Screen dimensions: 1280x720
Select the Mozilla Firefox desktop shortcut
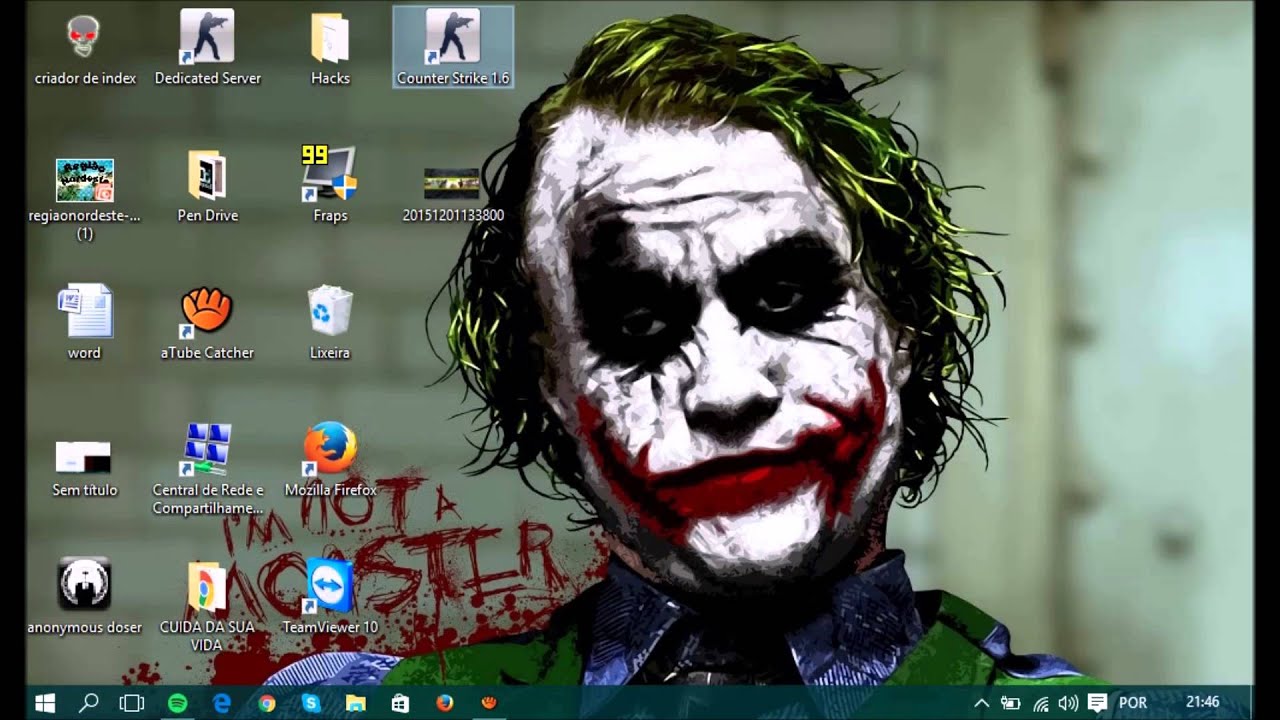pyautogui.click(x=330, y=460)
